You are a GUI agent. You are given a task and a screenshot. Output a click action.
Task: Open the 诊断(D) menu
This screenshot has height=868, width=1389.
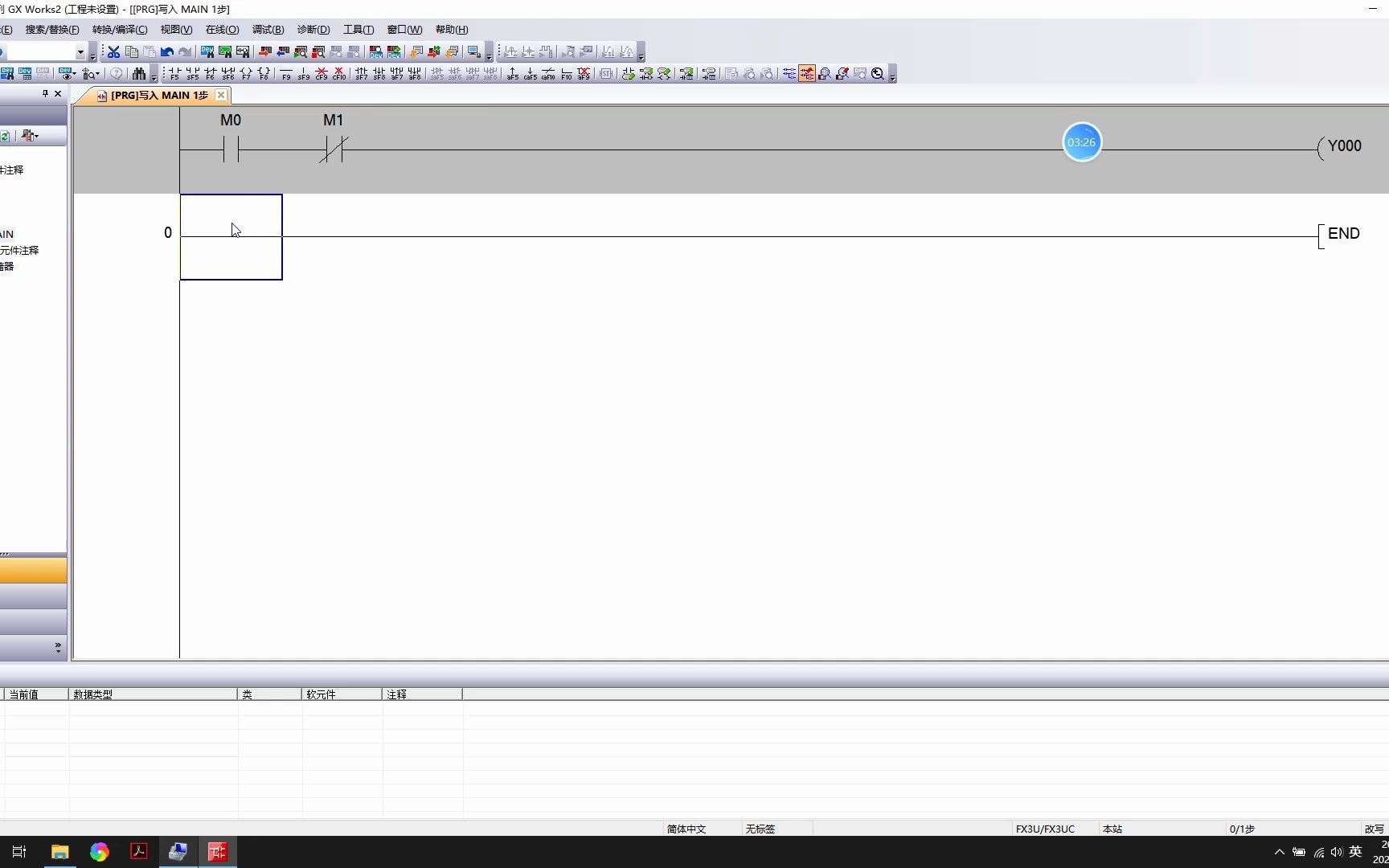pyautogui.click(x=313, y=30)
